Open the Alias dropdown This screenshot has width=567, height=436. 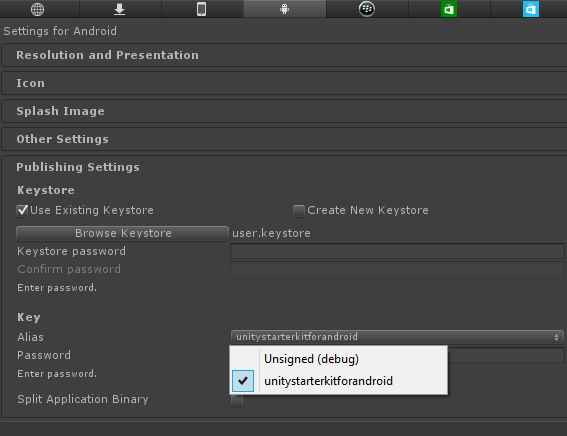pyautogui.click(x=397, y=337)
